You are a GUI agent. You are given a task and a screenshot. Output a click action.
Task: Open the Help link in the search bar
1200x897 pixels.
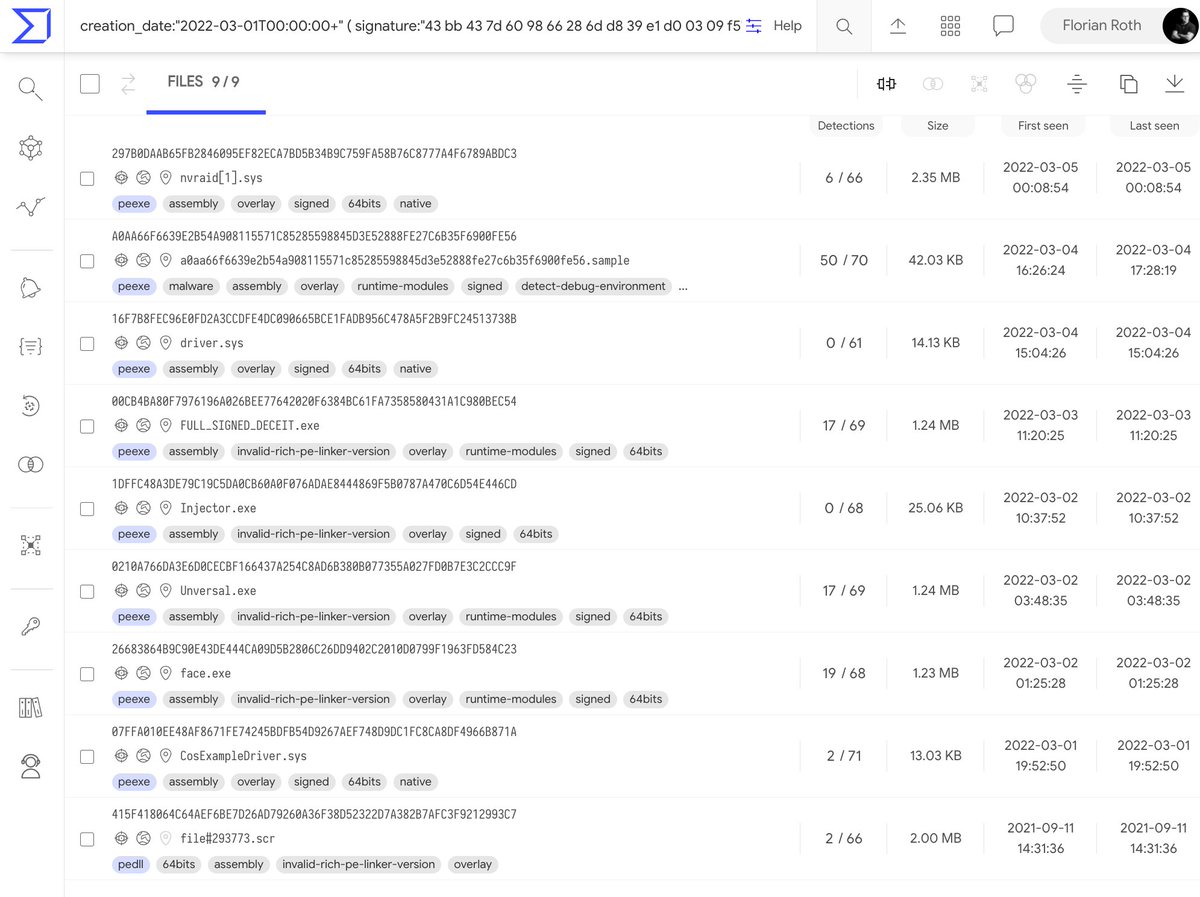point(788,26)
